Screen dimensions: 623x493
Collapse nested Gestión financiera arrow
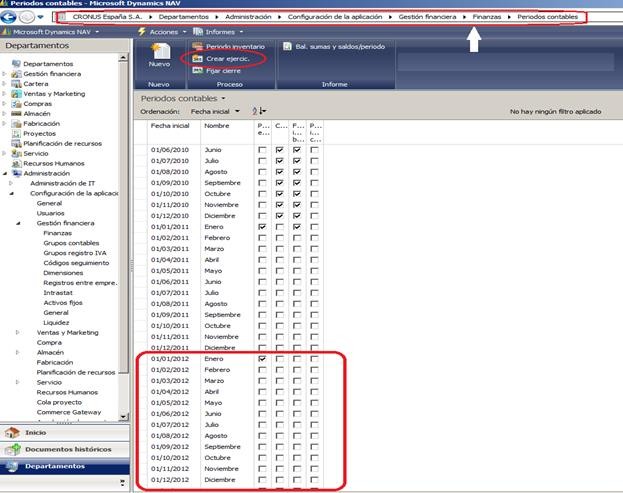pos(18,223)
